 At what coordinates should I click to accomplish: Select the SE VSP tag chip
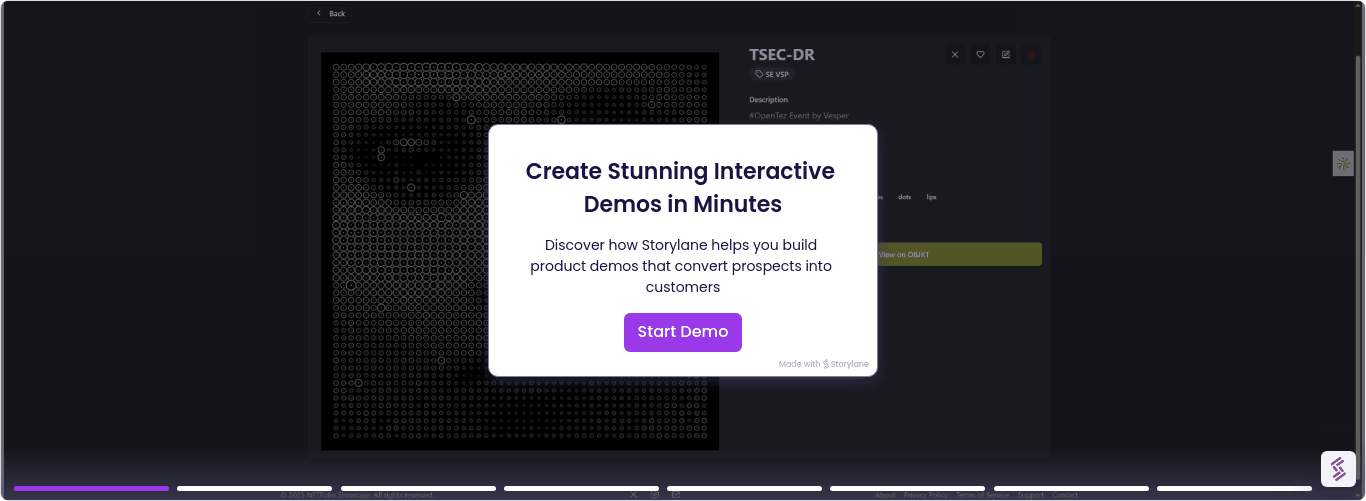[772, 74]
